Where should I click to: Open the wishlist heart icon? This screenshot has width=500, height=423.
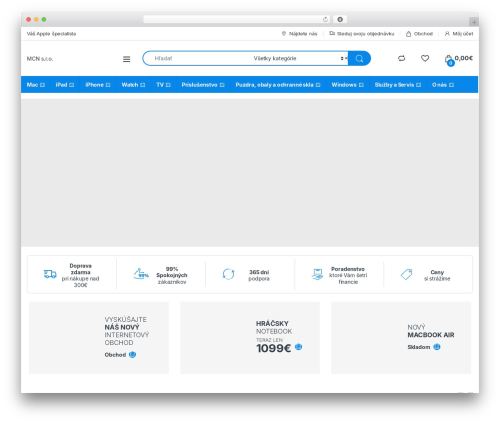click(425, 58)
